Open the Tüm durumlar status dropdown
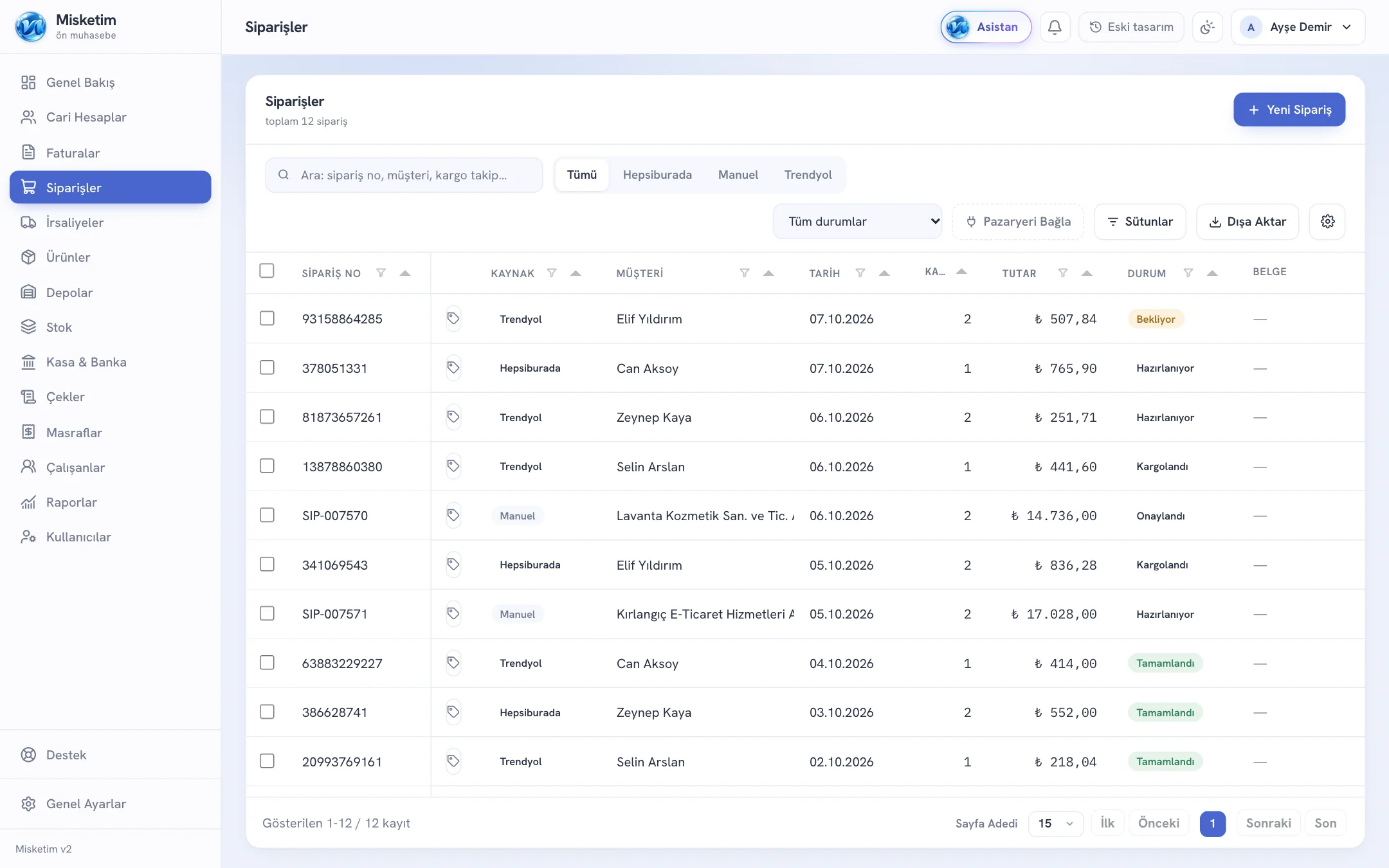This screenshot has height=868, width=1389. click(857, 222)
